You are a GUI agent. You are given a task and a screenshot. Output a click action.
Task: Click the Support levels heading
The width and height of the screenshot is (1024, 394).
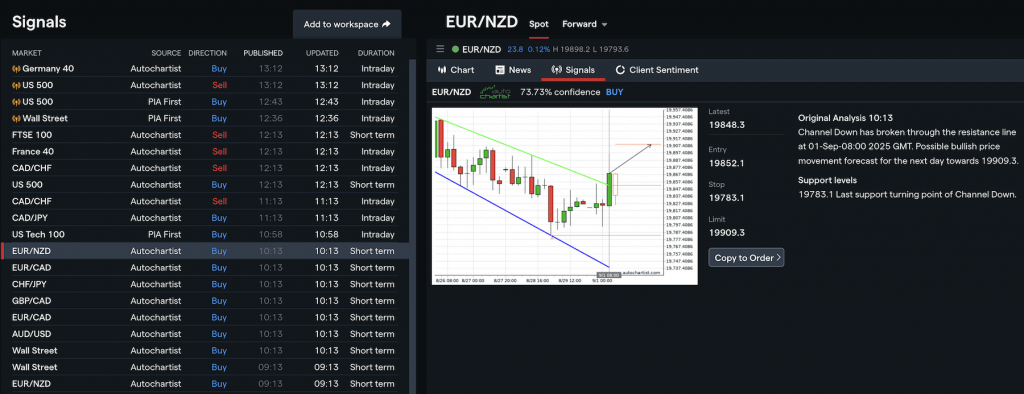pos(827,180)
